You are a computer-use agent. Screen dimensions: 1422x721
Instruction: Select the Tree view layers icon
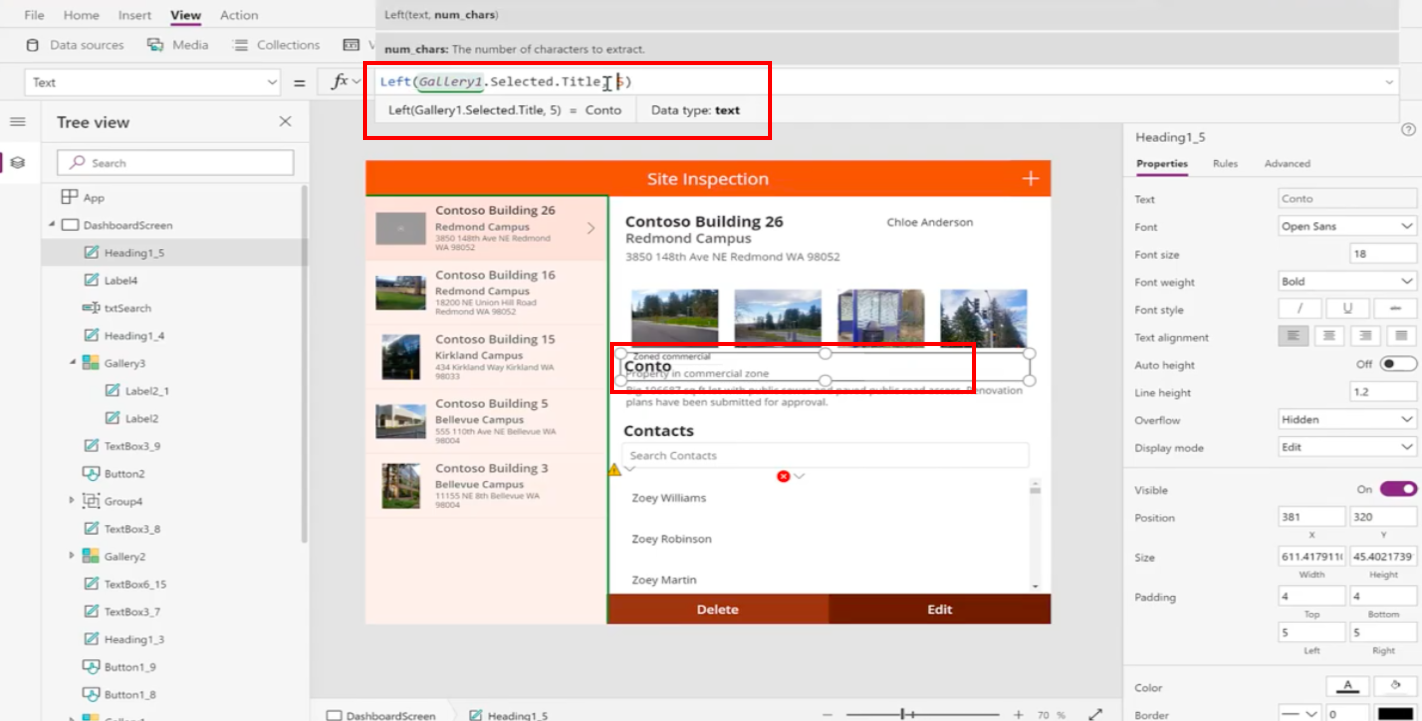17,162
